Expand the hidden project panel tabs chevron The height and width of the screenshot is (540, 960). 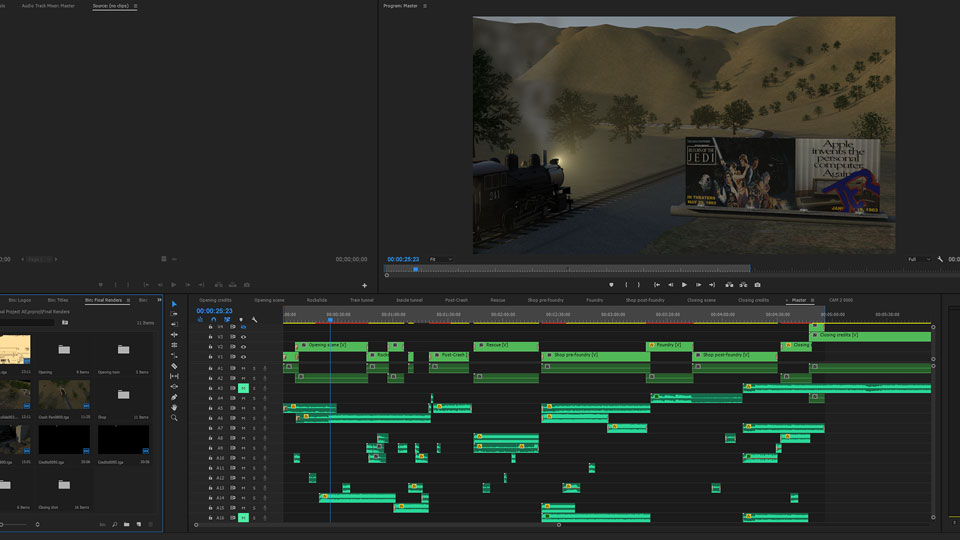click(x=159, y=300)
